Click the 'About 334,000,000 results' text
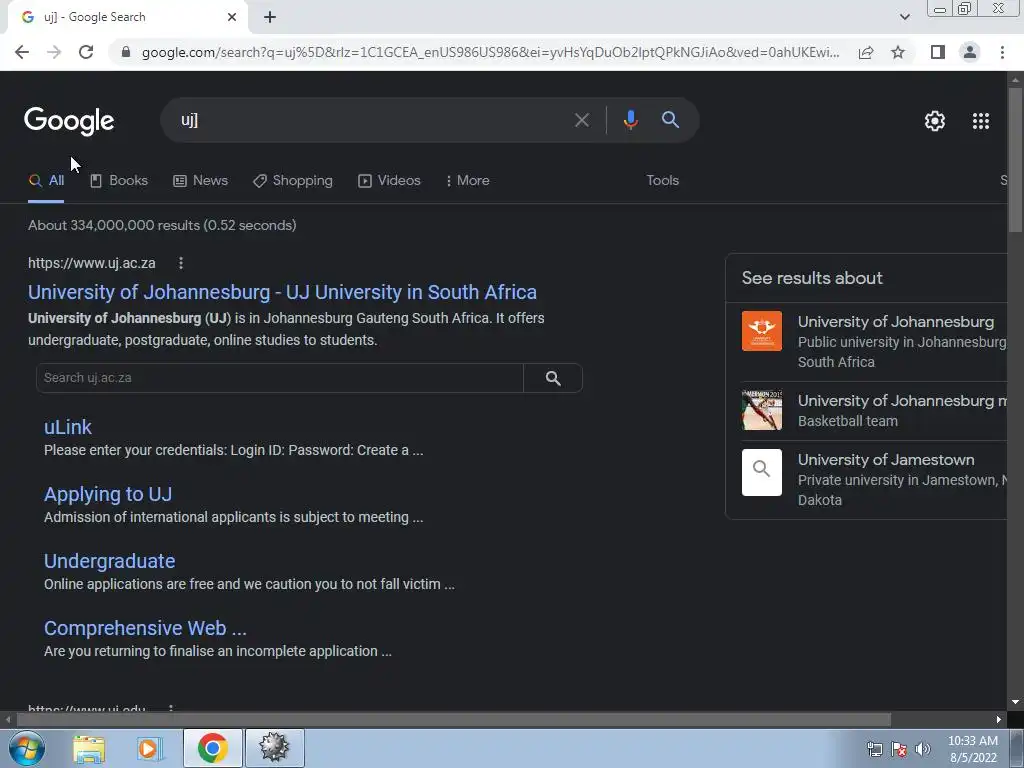Image resolution: width=1024 pixels, height=768 pixels. (x=162, y=225)
